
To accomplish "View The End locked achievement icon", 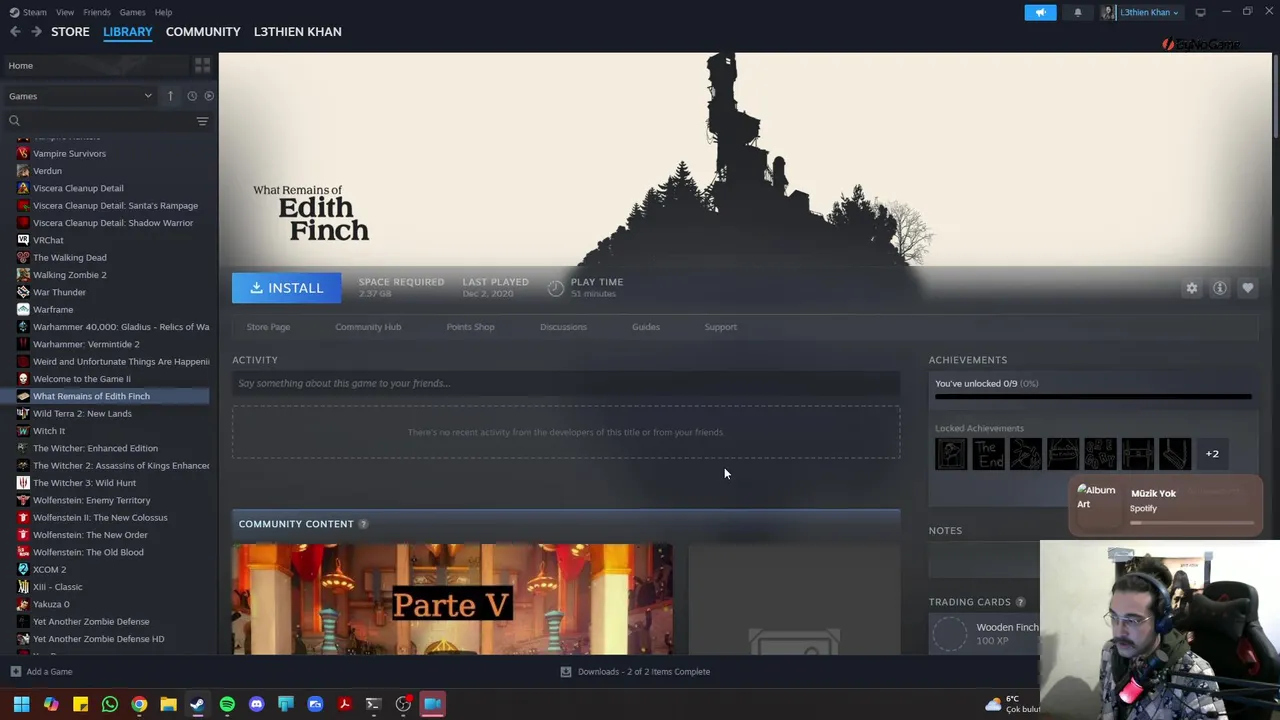I will [988, 454].
